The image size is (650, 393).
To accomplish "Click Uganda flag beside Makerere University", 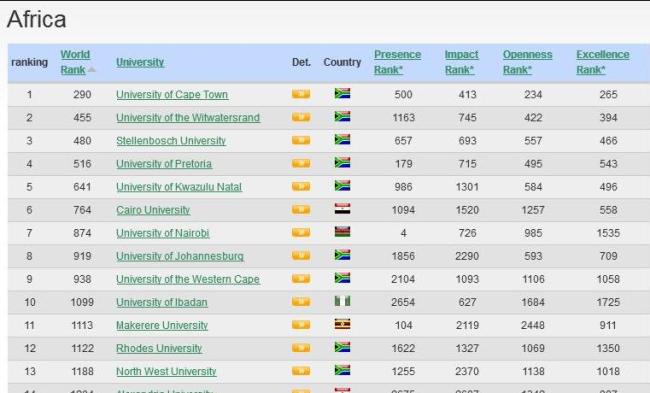I will tap(342, 324).
